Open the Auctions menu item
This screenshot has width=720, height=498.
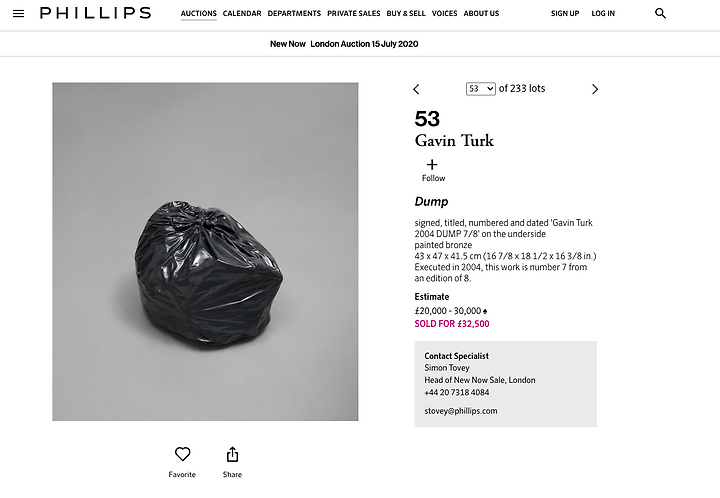click(199, 14)
